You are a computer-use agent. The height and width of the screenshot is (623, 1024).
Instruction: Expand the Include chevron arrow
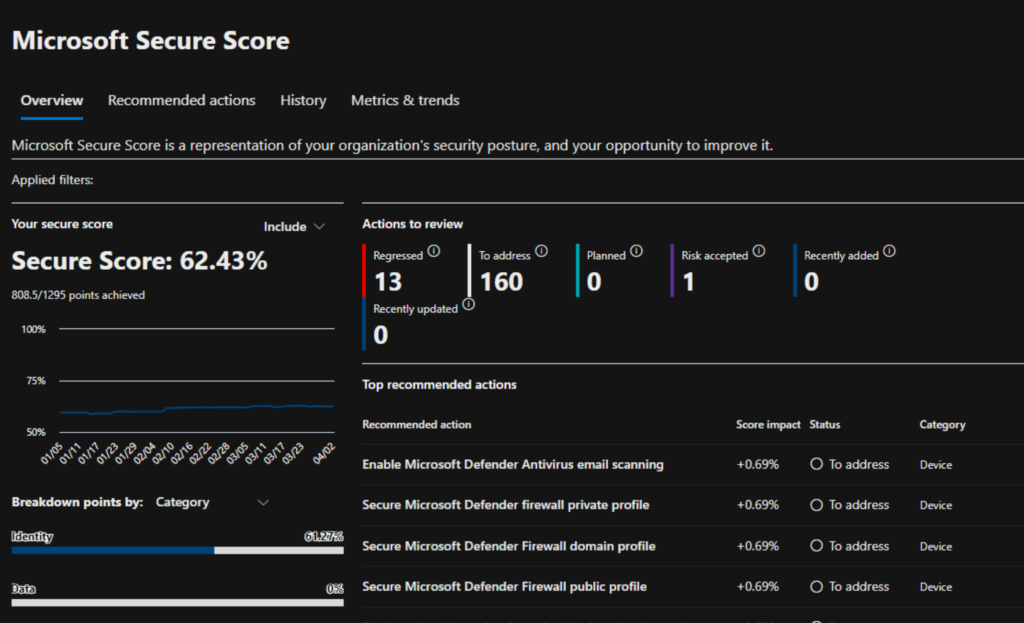319,227
